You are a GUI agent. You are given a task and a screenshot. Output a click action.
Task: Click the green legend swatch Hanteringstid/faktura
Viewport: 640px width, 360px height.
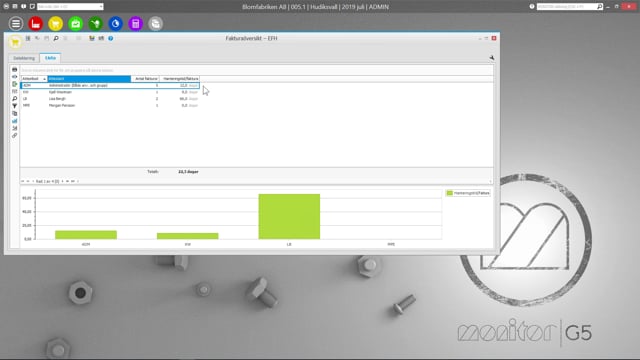tap(449, 193)
